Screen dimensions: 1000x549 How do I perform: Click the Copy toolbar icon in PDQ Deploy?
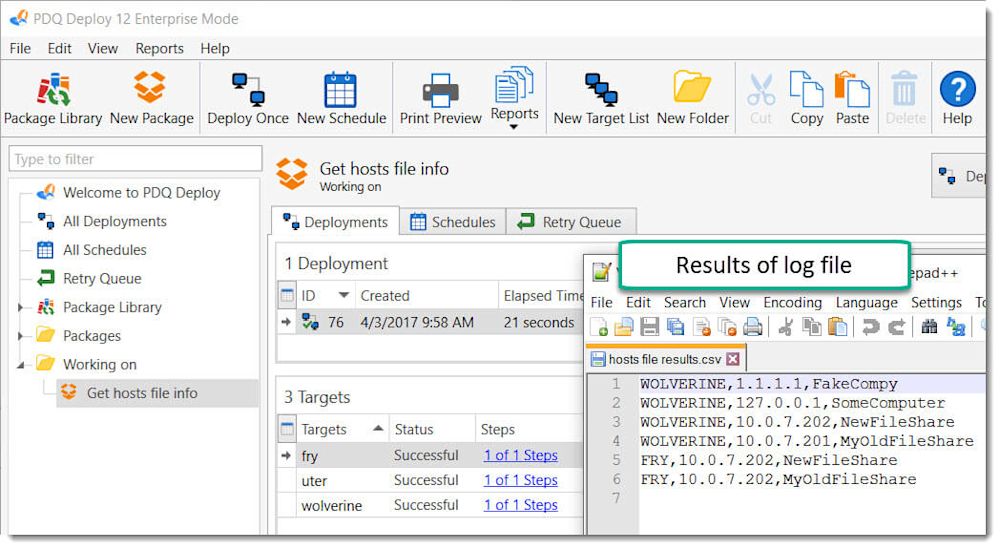coord(807,99)
